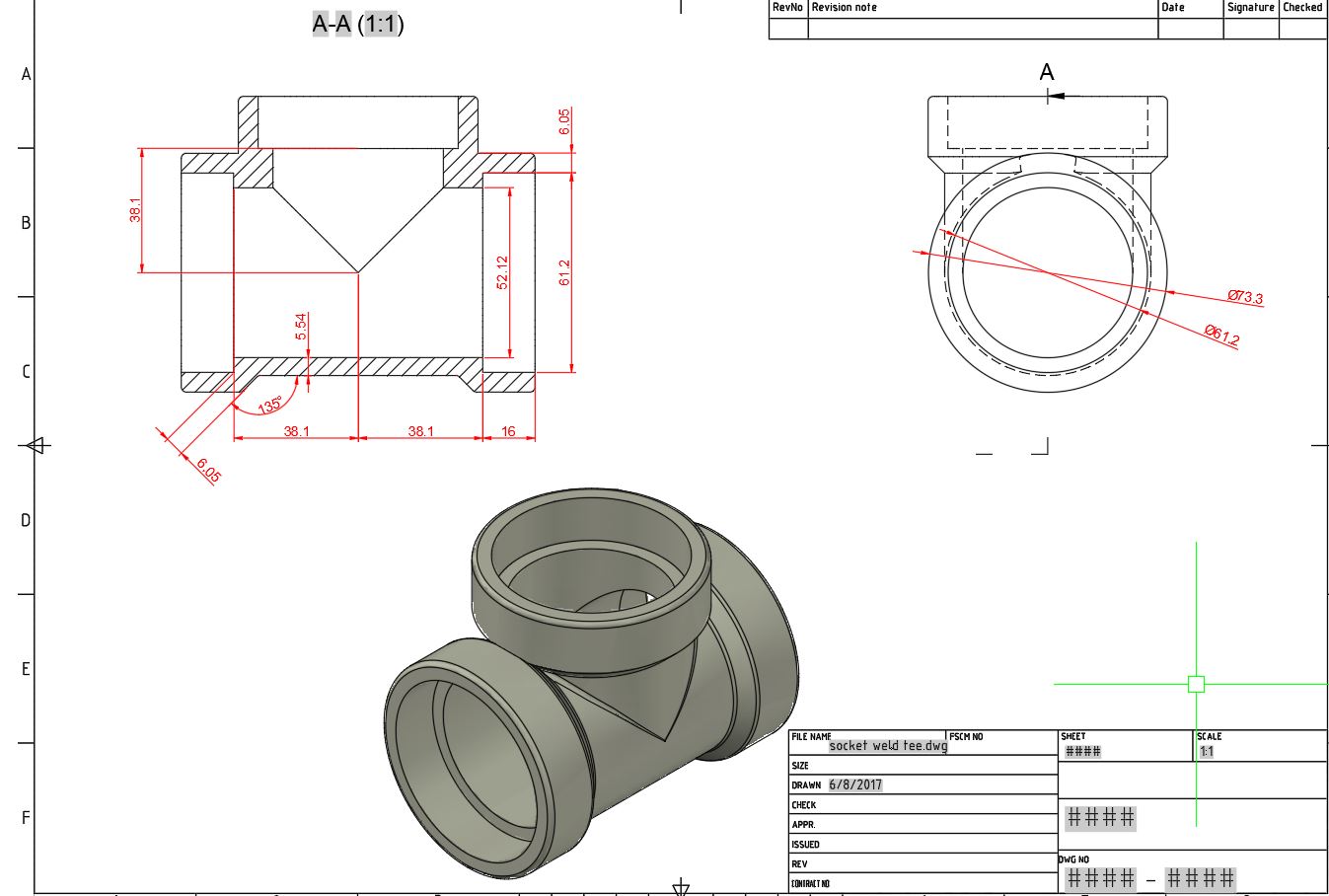Viewport: 1329px width, 896px height.
Task: Select the datum flag triangle on left border
Action: [36, 446]
